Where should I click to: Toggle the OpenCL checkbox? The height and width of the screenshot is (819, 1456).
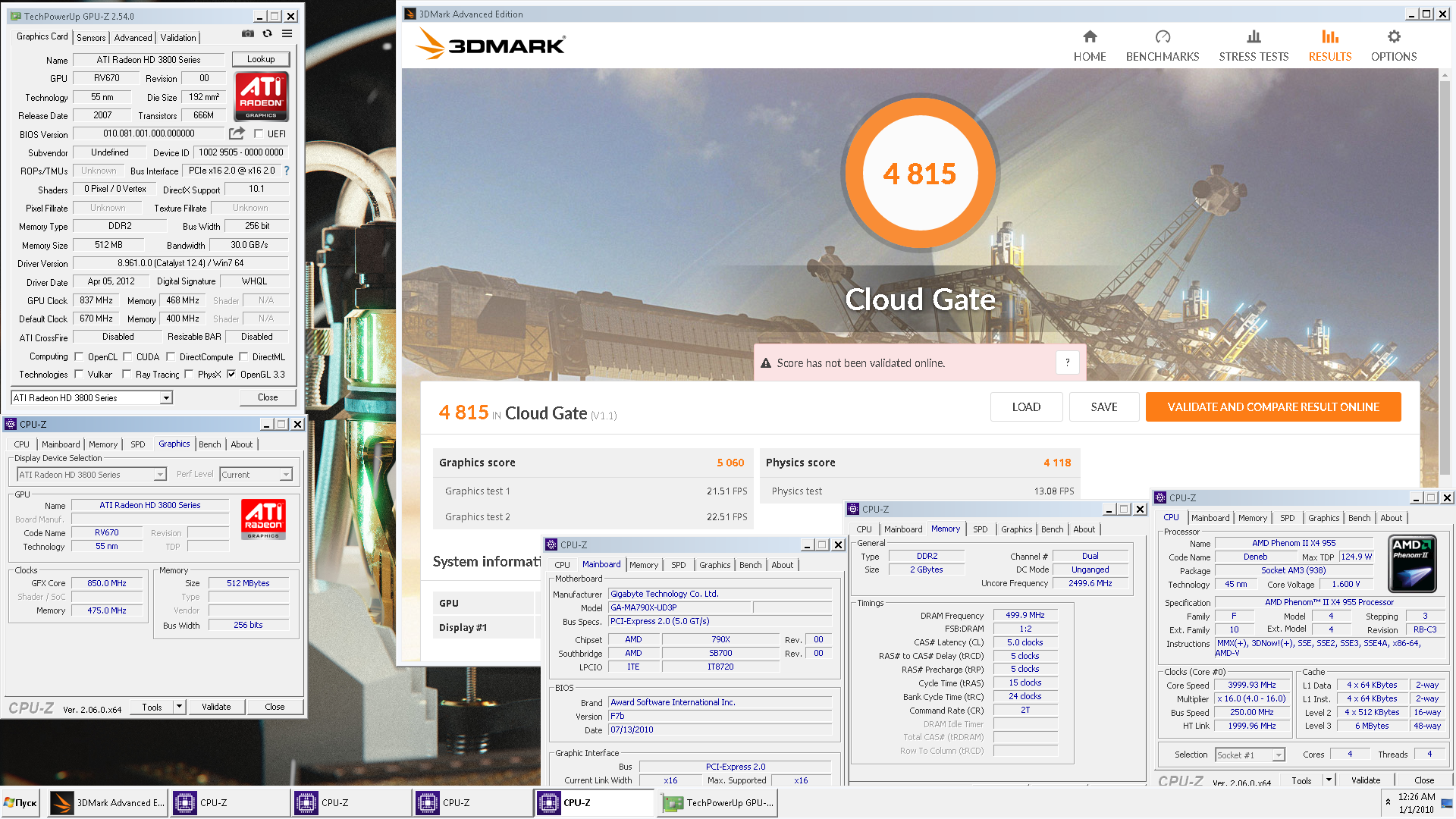(79, 356)
